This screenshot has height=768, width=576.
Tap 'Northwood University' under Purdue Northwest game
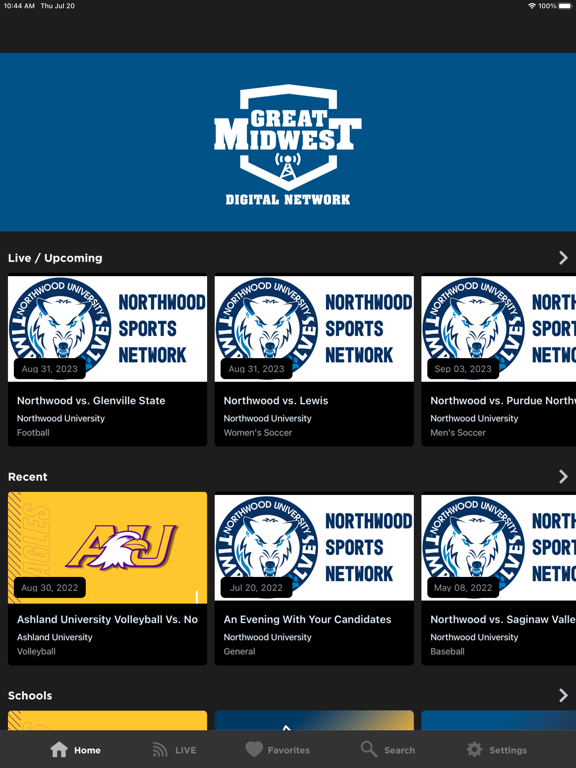pyautogui.click(x=474, y=418)
